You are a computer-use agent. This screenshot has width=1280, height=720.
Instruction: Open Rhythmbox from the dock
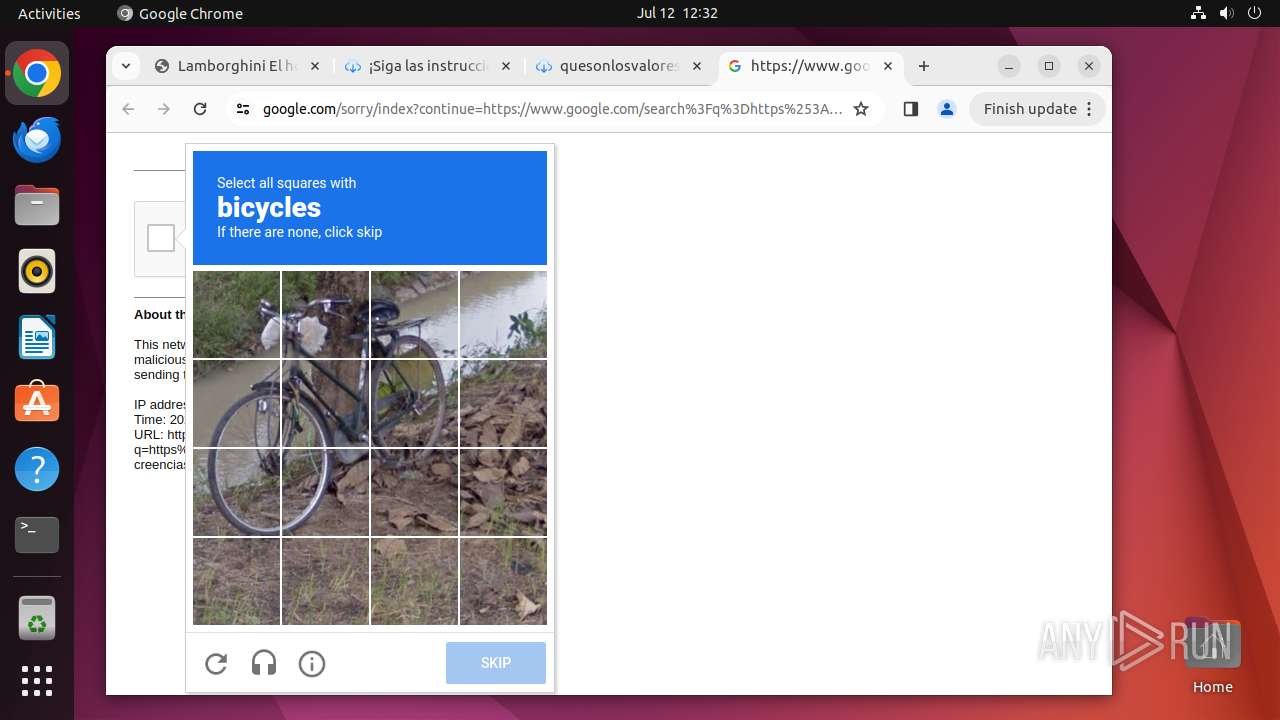tap(37, 271)
